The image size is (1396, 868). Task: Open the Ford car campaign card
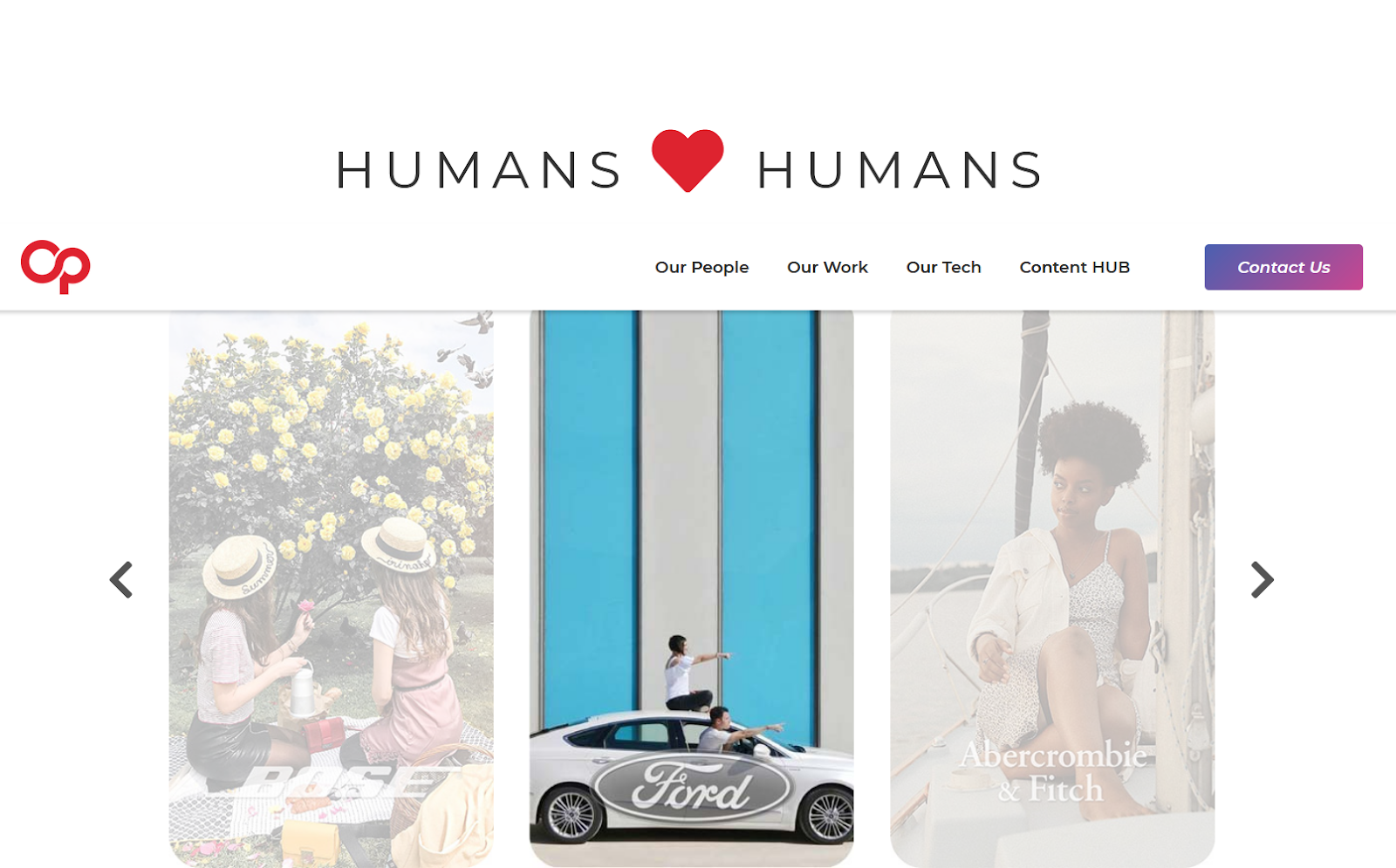tap(692, 589)
